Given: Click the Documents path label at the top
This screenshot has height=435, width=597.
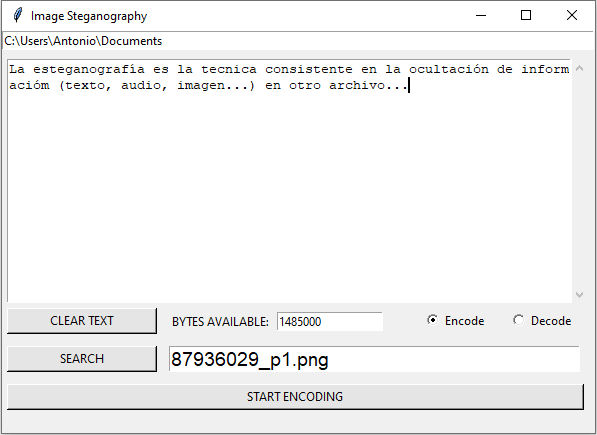Looking at the screenshot, I should (83, 41).
